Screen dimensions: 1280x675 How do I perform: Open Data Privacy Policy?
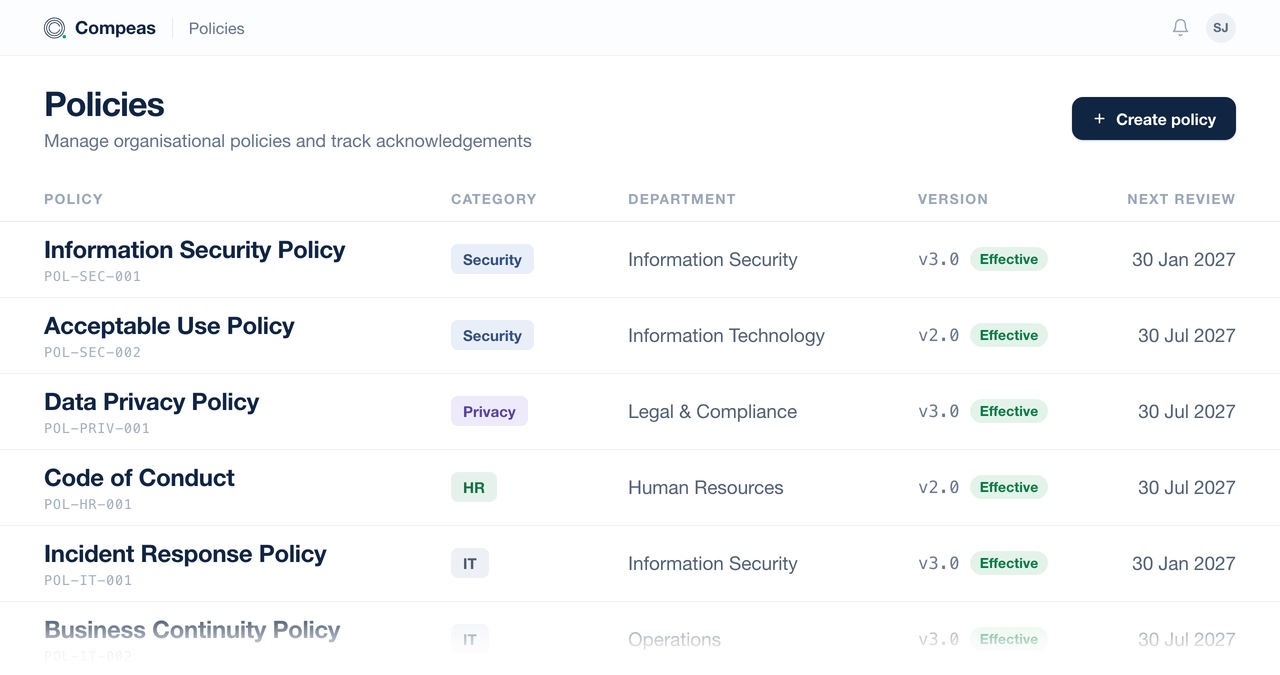tap(152, 402)
